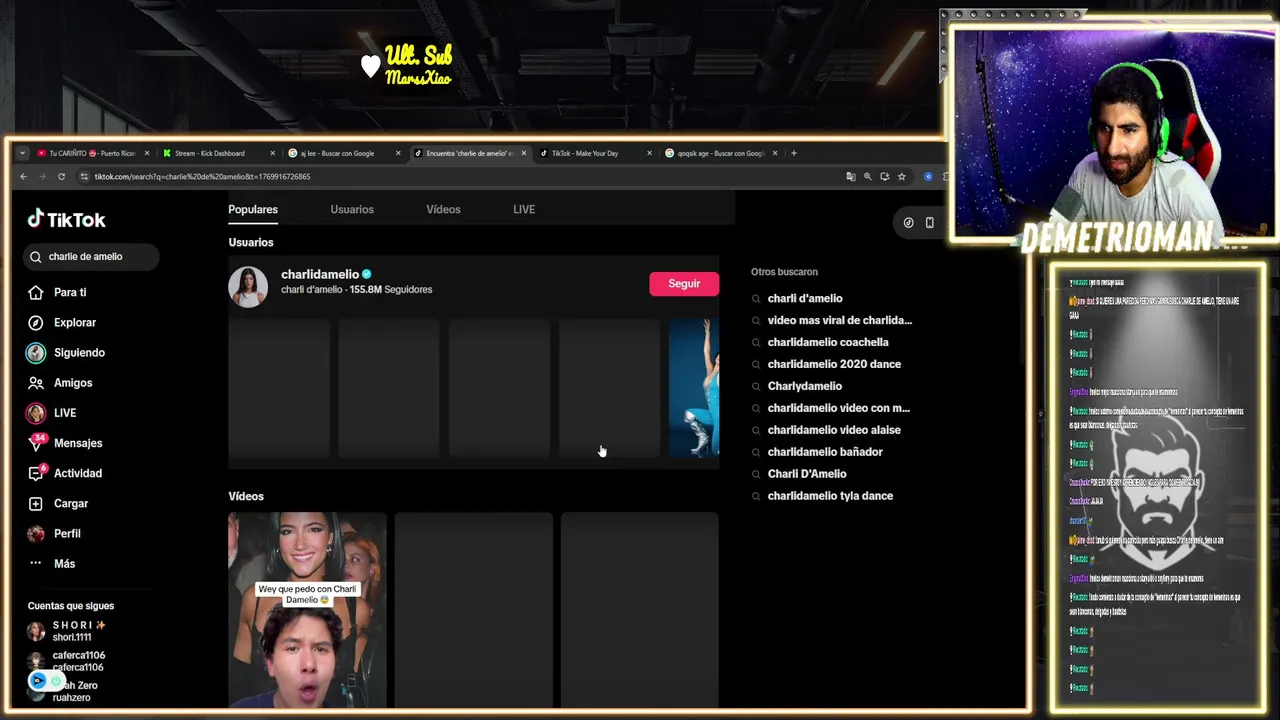Bookmark this page with the star icon
This screenshot has width=1280, height=720.
tap(901, 177)
